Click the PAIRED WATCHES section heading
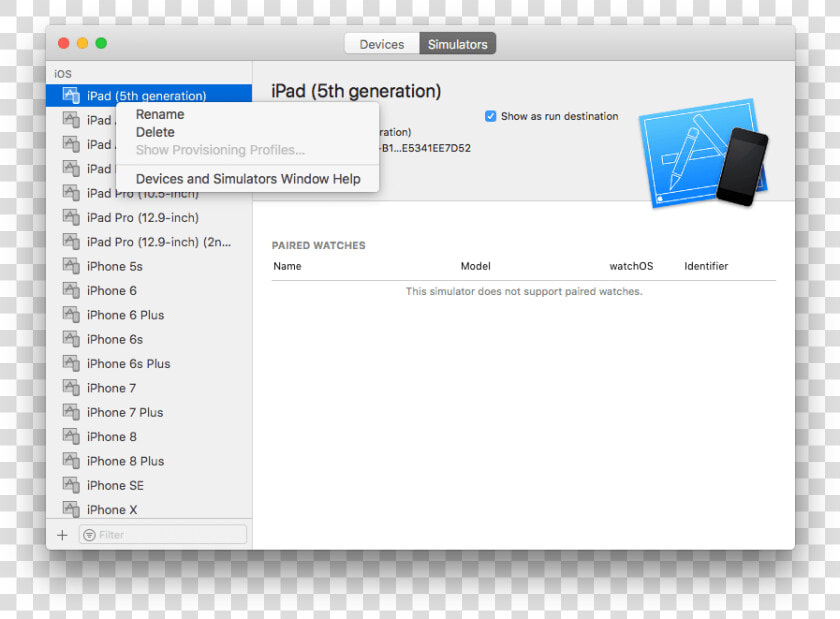This screenshot has height=619, width=840. [318, 245]
